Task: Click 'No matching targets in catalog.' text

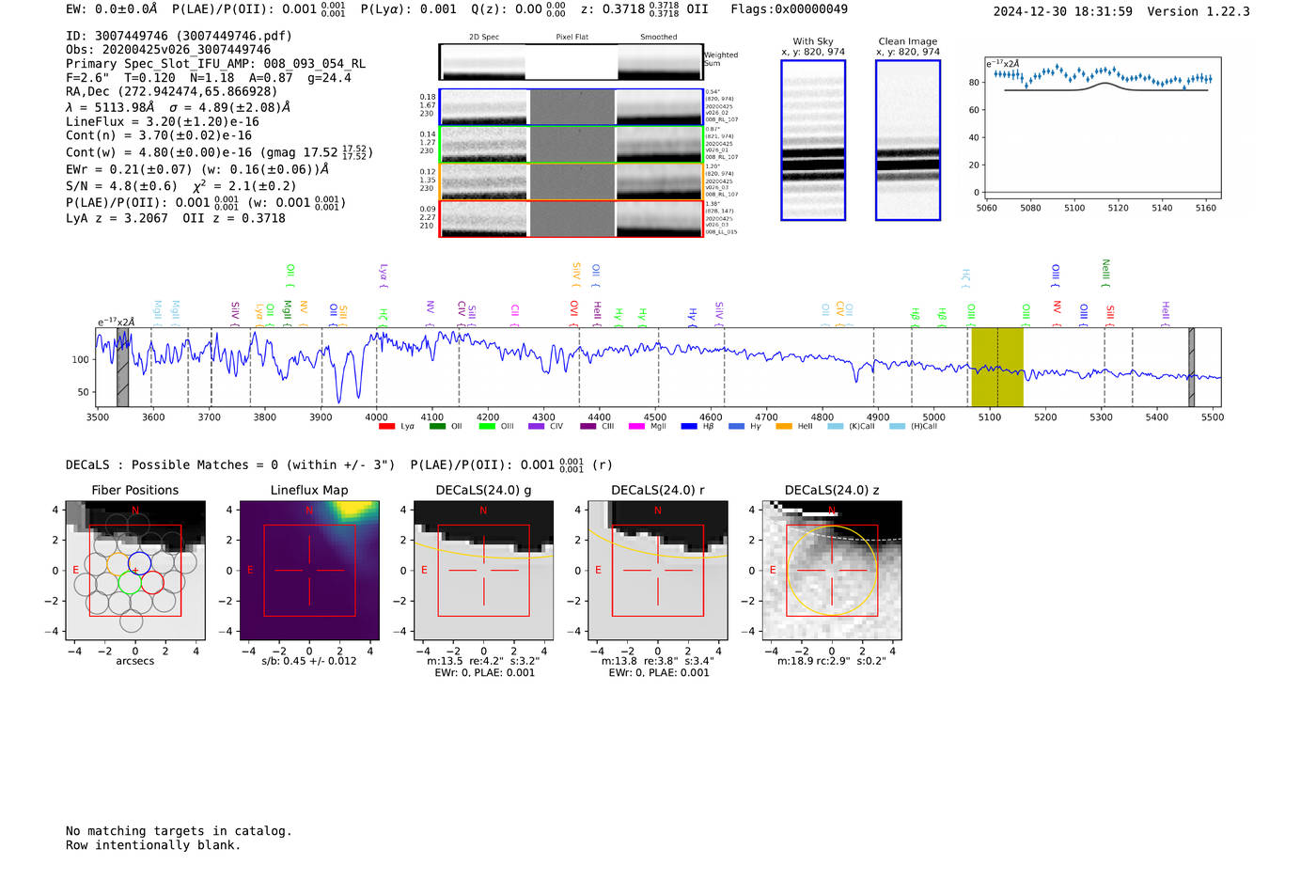Action: pos(179,831)
